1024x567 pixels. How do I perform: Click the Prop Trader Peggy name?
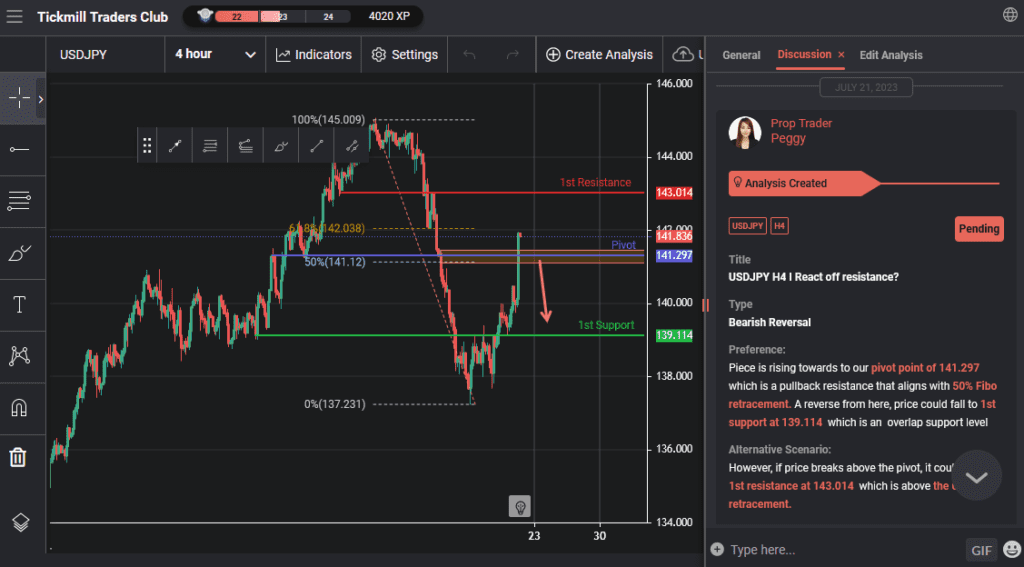tap(801, 131)
